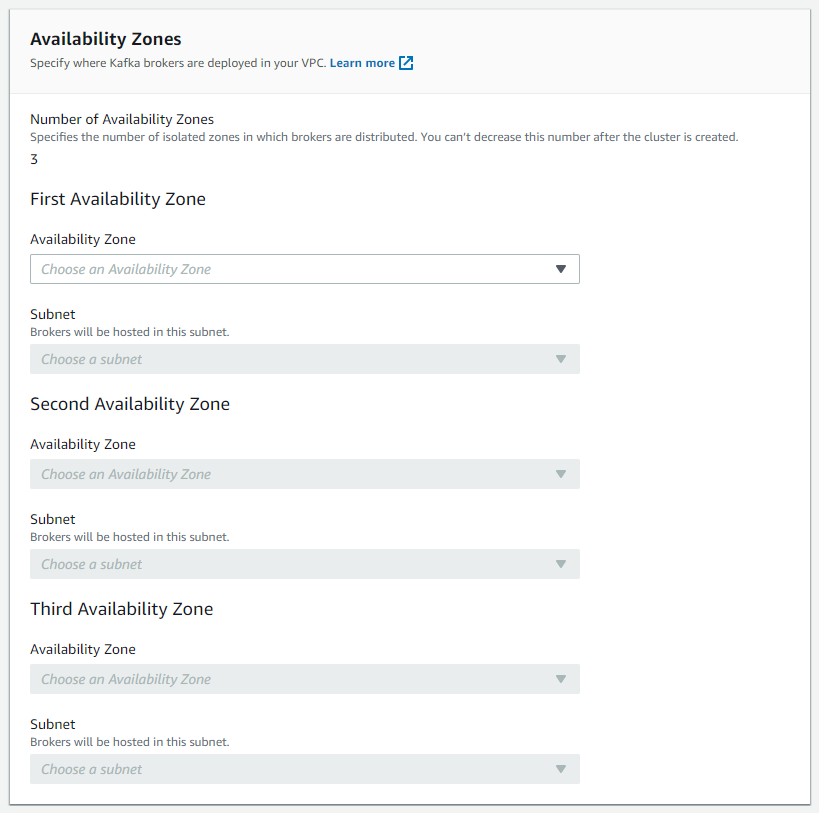Click the Second Availability Zone heading
The height and width of the screenshot is (813, 819).
(130, 404)
